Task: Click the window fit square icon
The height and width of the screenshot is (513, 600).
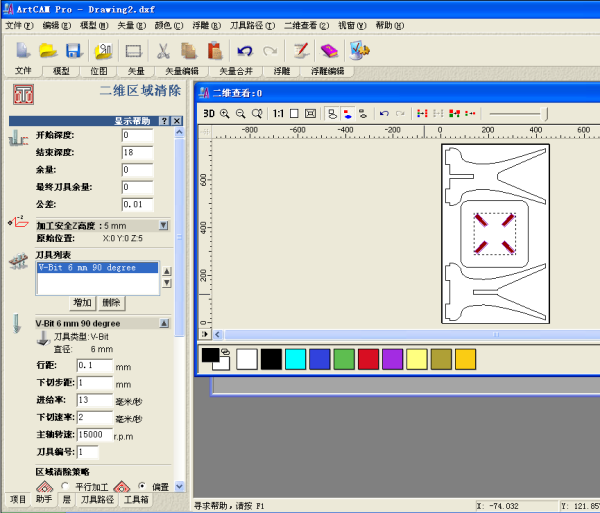Action: (294, 114)
